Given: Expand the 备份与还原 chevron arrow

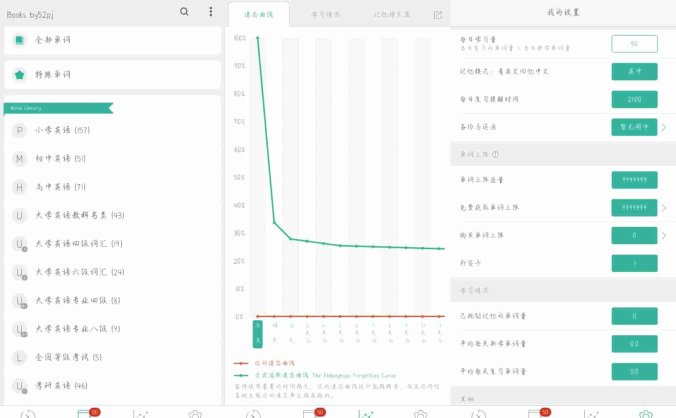Looking at the screenshot, I should [x=664, y=127].
